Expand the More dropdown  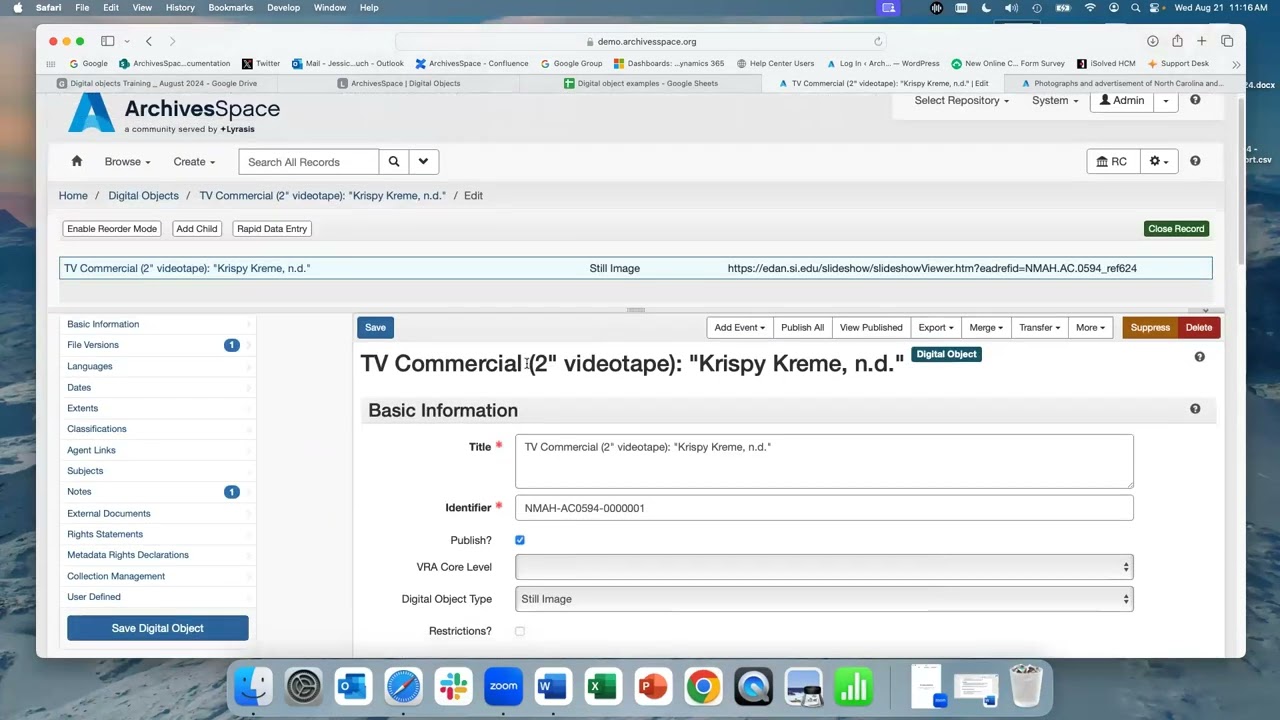[1089, 327]
